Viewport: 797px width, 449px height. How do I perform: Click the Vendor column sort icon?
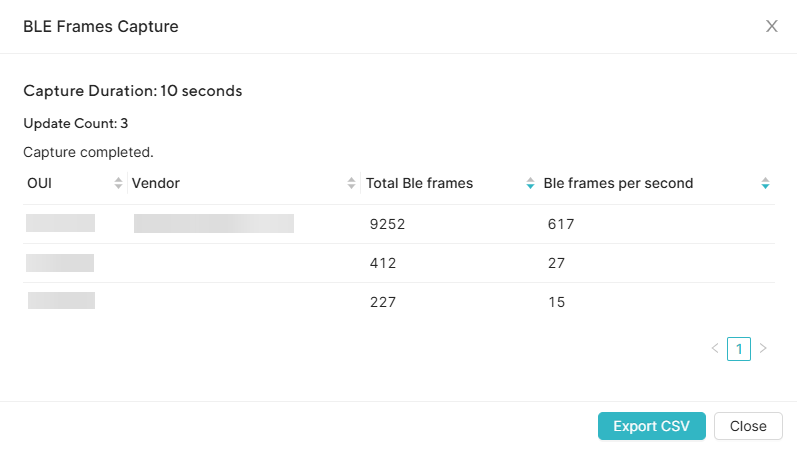click(351, 184)
